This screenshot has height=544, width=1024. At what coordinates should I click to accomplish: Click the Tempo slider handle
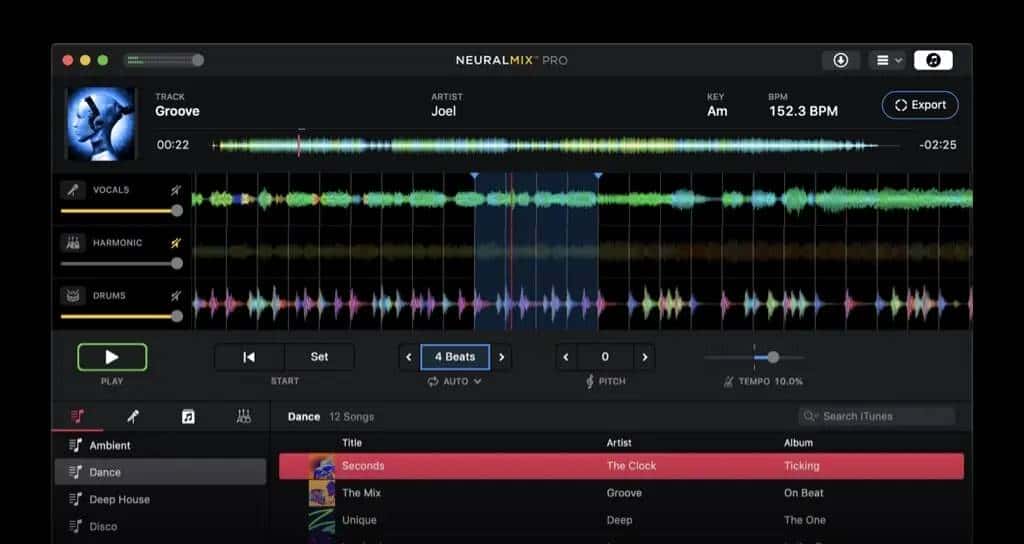tap(773, 357)
